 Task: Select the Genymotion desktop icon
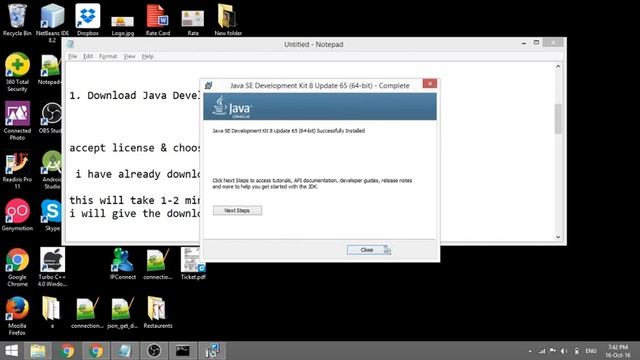click(x=17, y=215)
